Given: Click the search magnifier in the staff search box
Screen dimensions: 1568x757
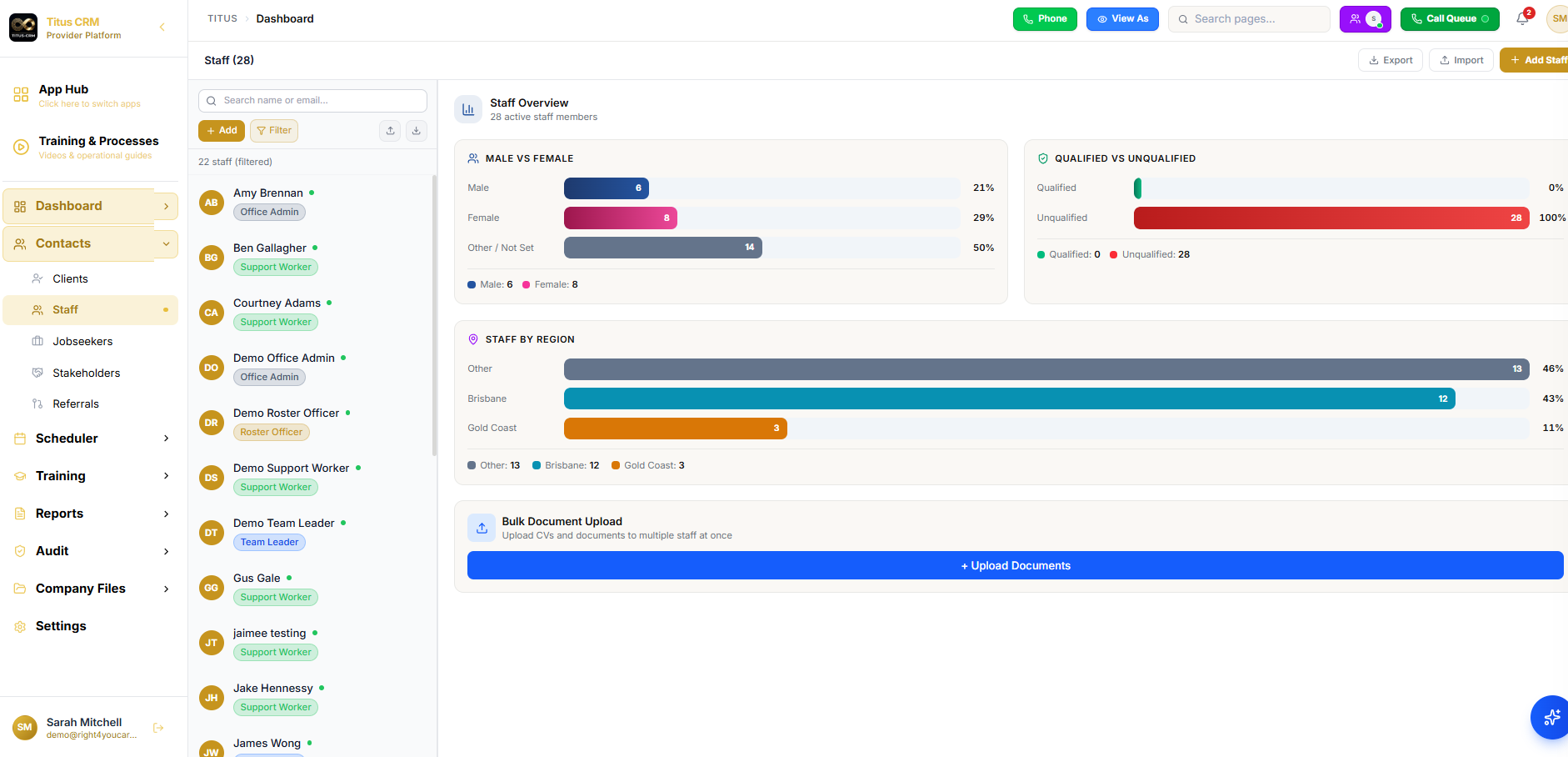Looking at the screenshot, I should click(212, 101).
